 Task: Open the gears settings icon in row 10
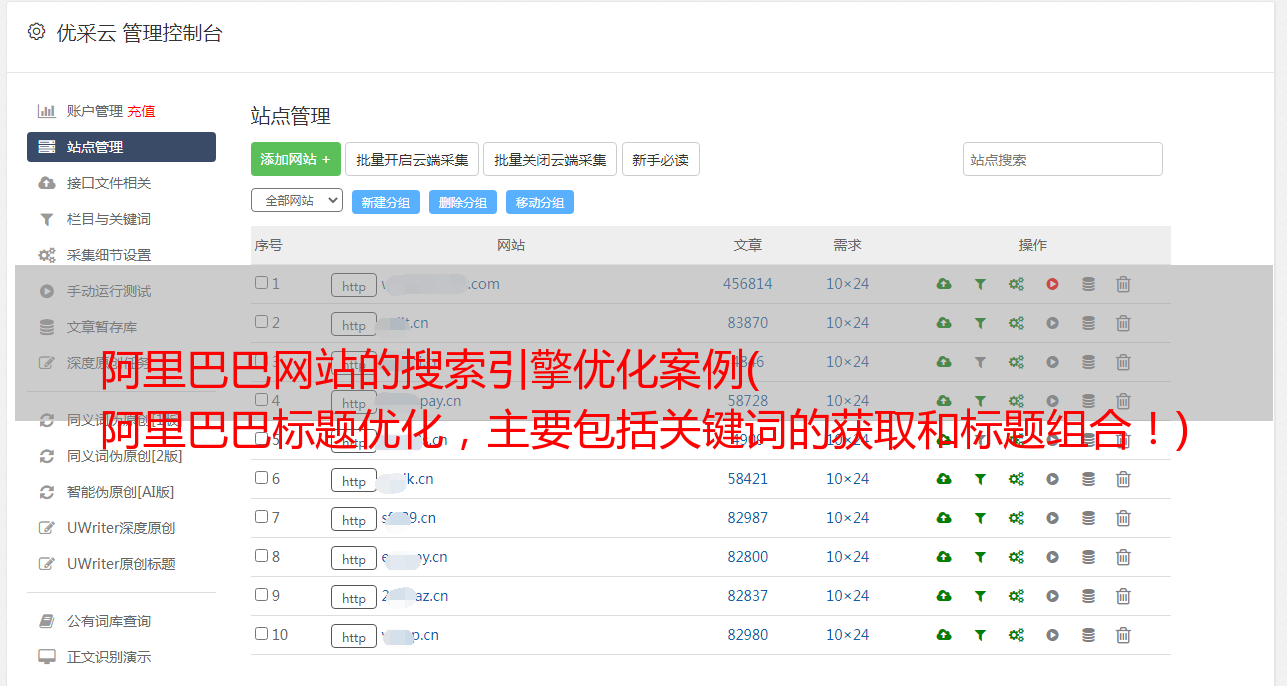1016,635
